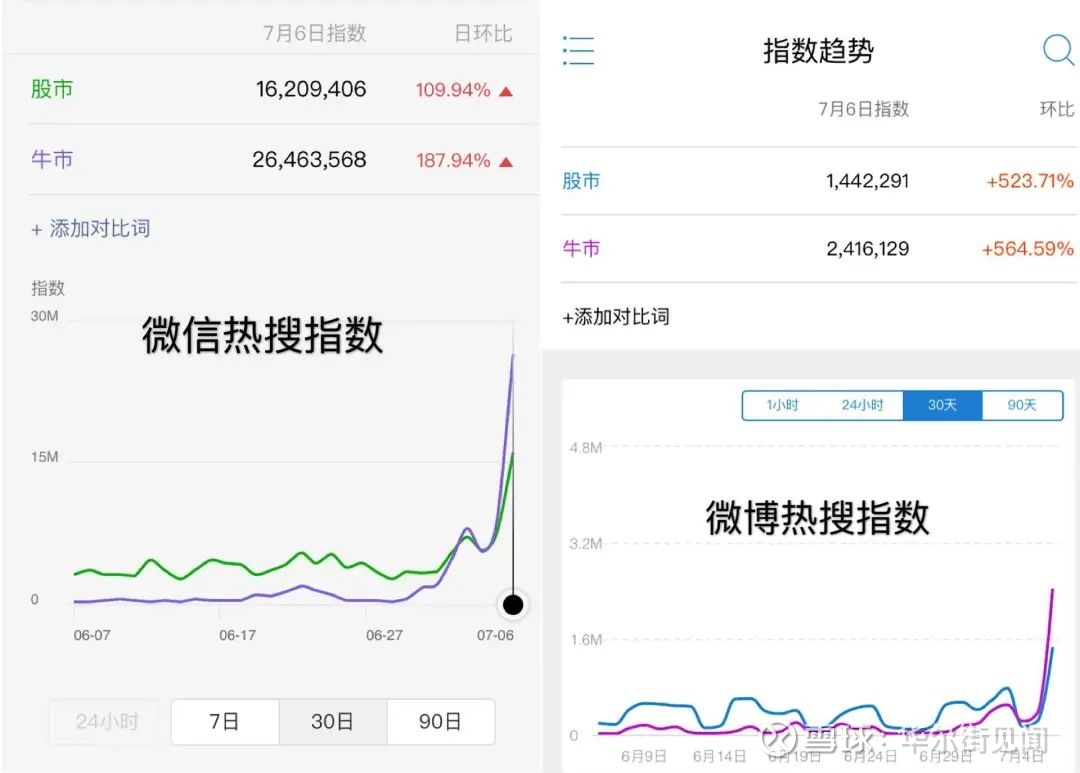This screenshot has width=1080, height=773.
Task: Click percentage 109.94%
Action: [453, 90]
